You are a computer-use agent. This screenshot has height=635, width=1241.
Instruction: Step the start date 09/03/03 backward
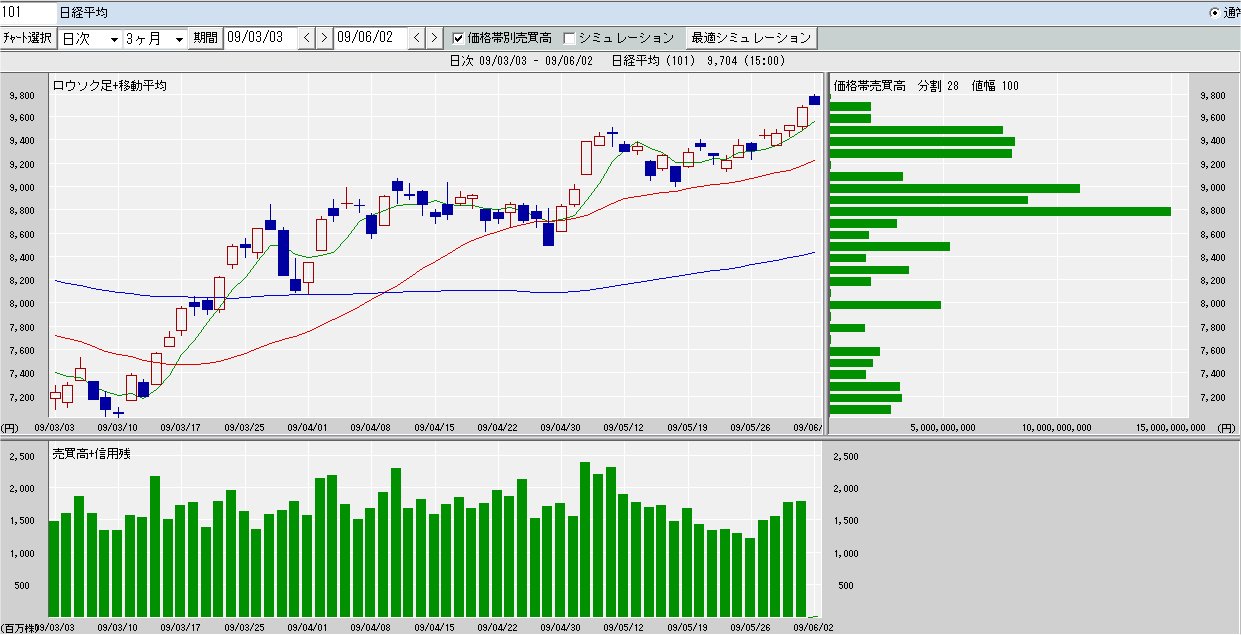307,38
